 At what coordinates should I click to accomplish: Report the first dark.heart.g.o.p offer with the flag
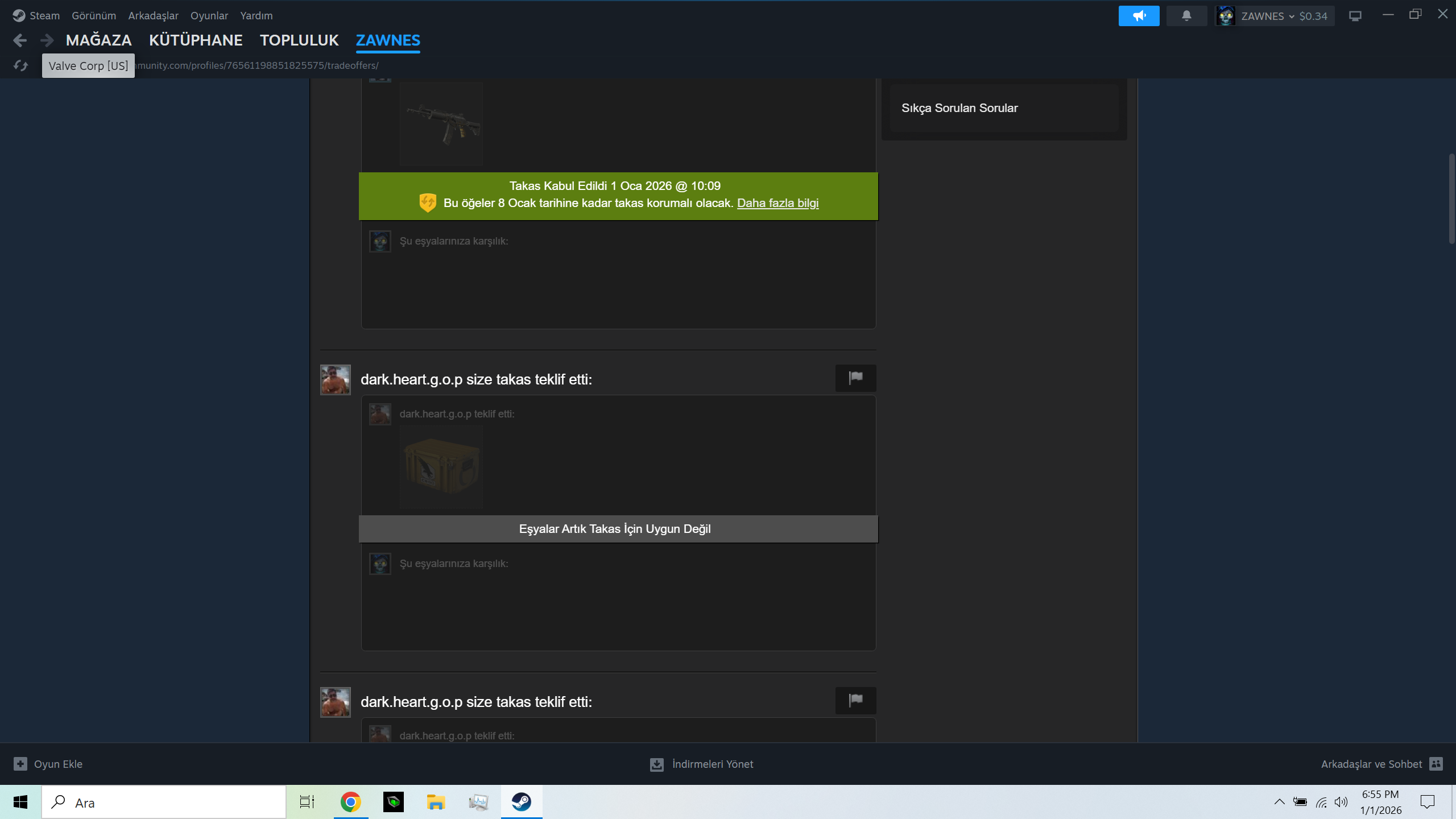[855, 378]
